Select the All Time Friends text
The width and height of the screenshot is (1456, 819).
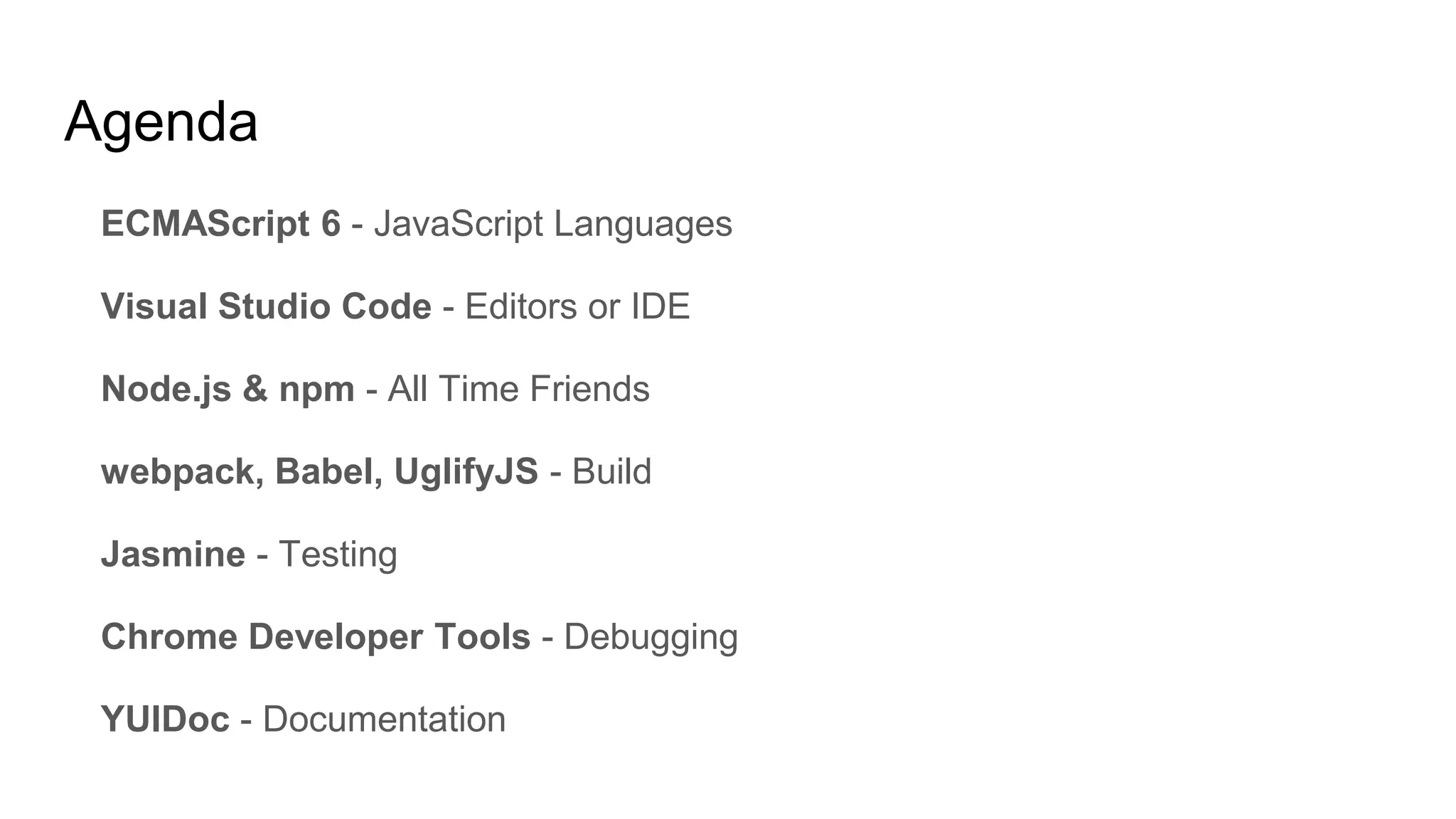point(518,389)
